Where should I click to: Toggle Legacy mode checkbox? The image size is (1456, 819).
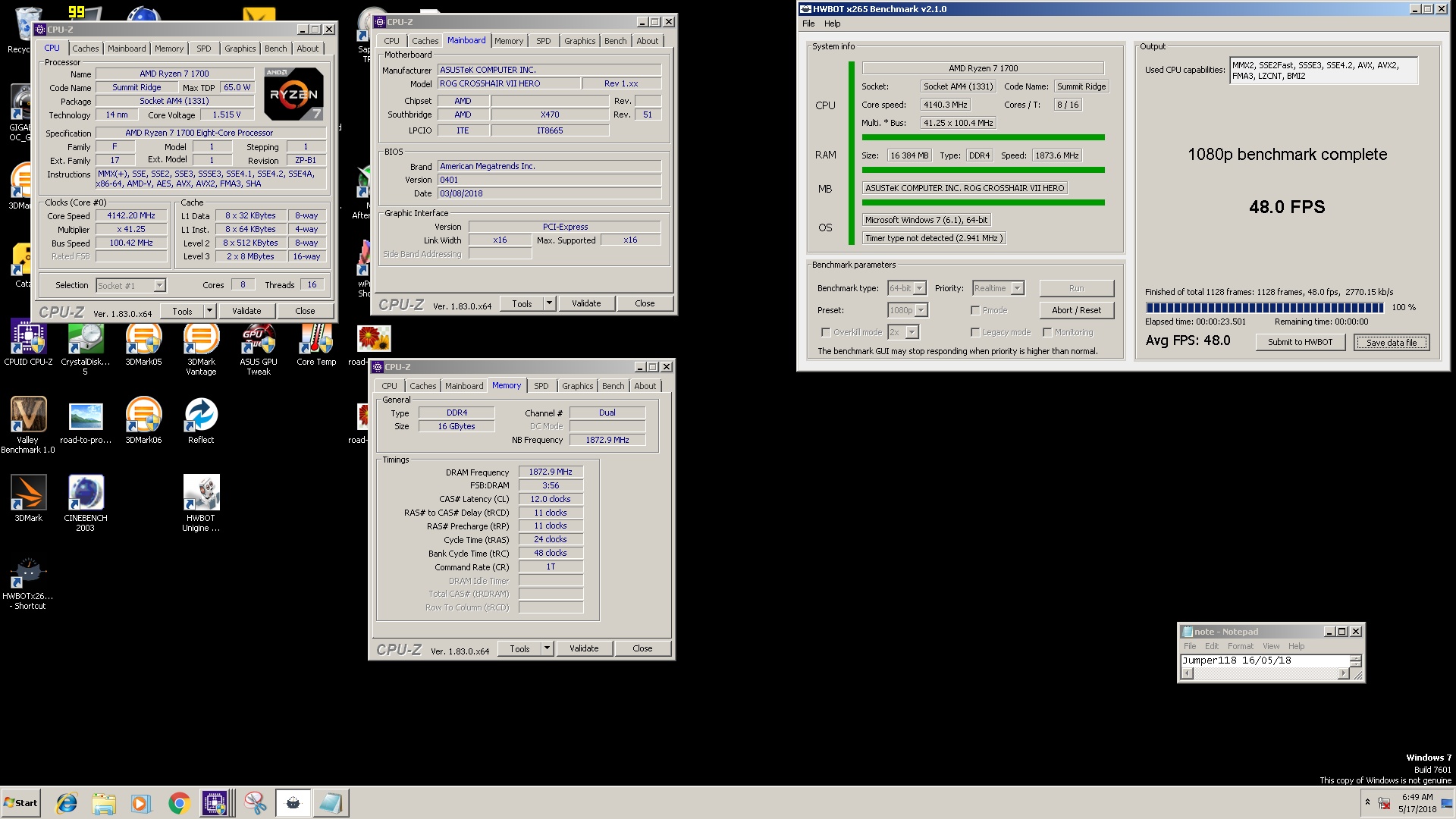point(975,332)
